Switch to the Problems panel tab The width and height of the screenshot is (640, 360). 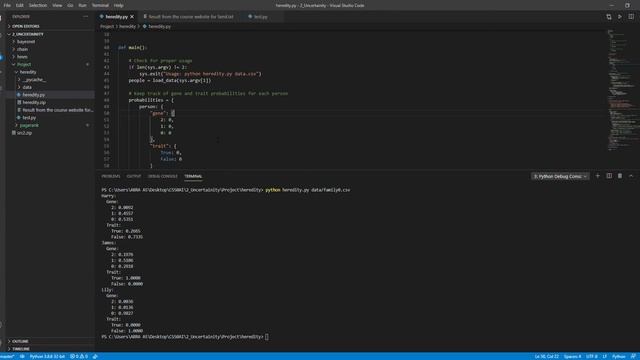coord(111,176)
